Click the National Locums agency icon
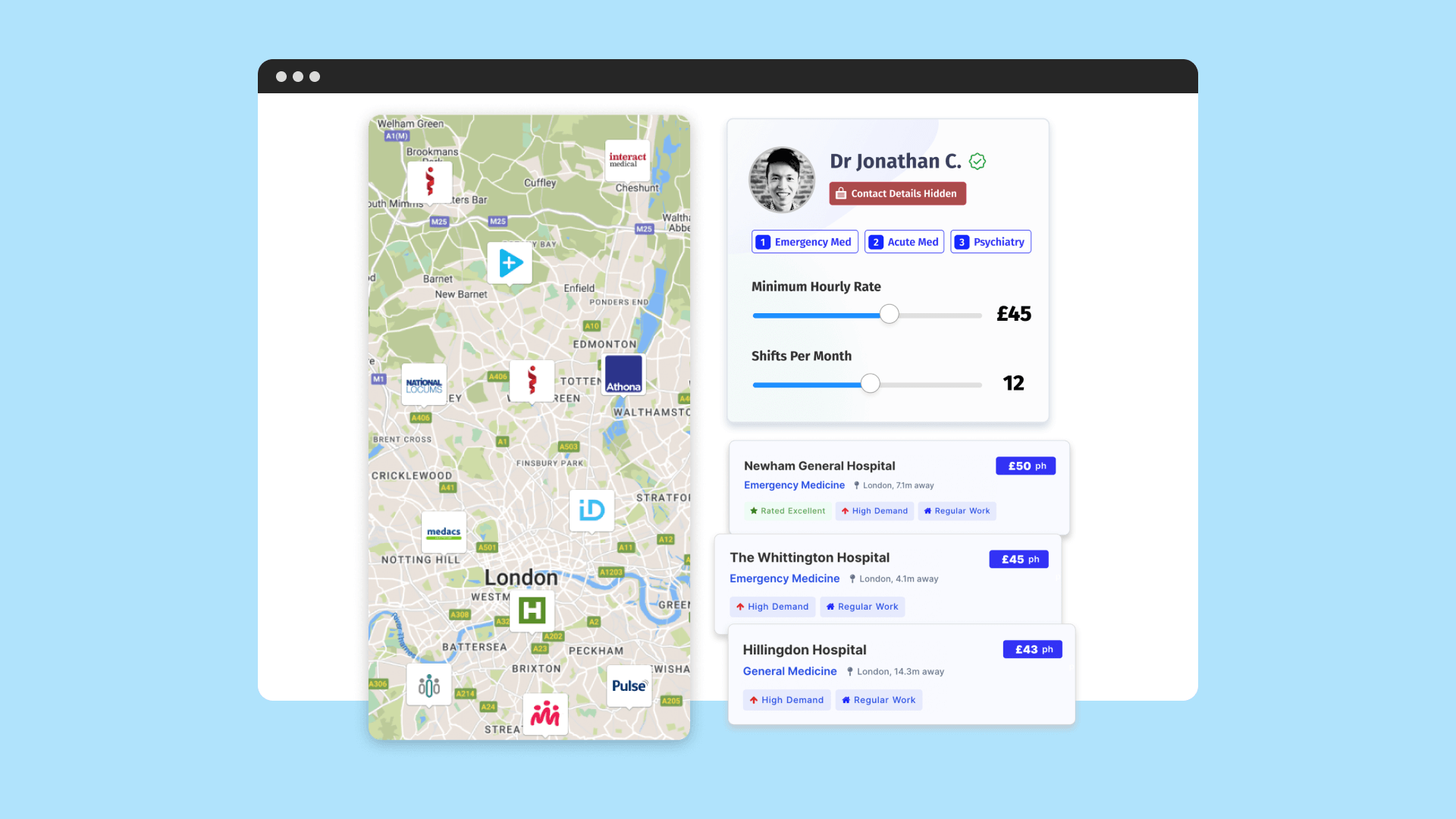 point(424,383)
